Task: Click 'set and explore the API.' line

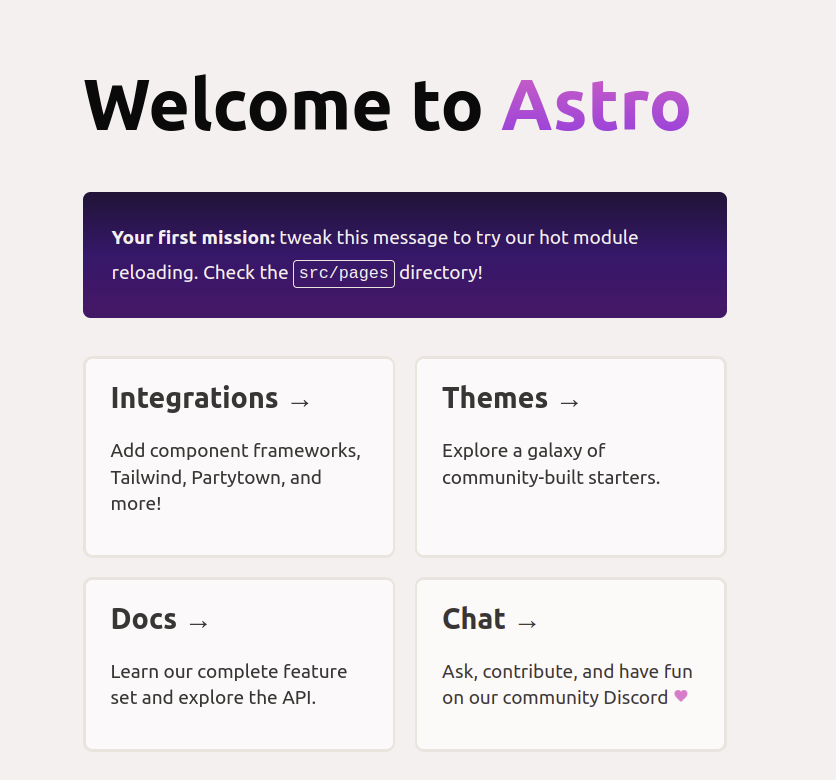Action: [x=213, y=697]
